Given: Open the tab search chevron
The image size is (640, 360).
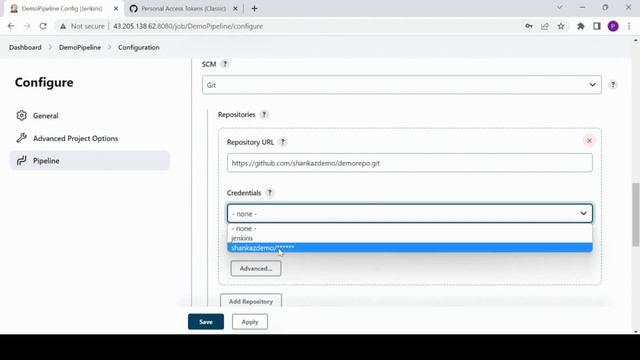Looking at the screenshot, I should [x=560, y=7].
